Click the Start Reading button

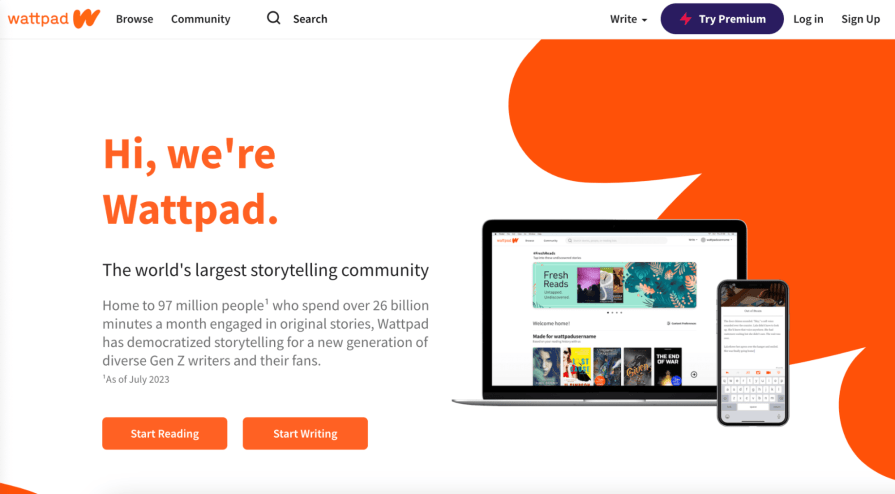pos(164,433)
